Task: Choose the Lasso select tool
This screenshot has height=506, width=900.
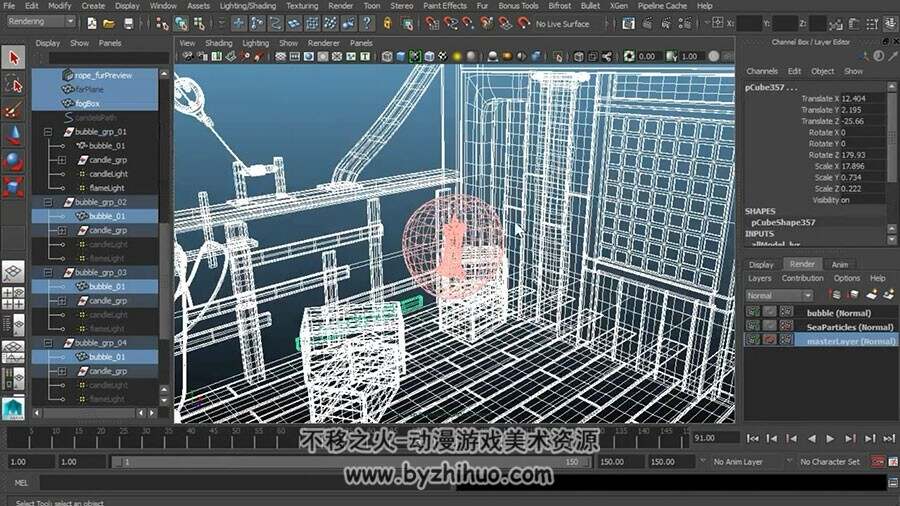Action: [13, 85]
